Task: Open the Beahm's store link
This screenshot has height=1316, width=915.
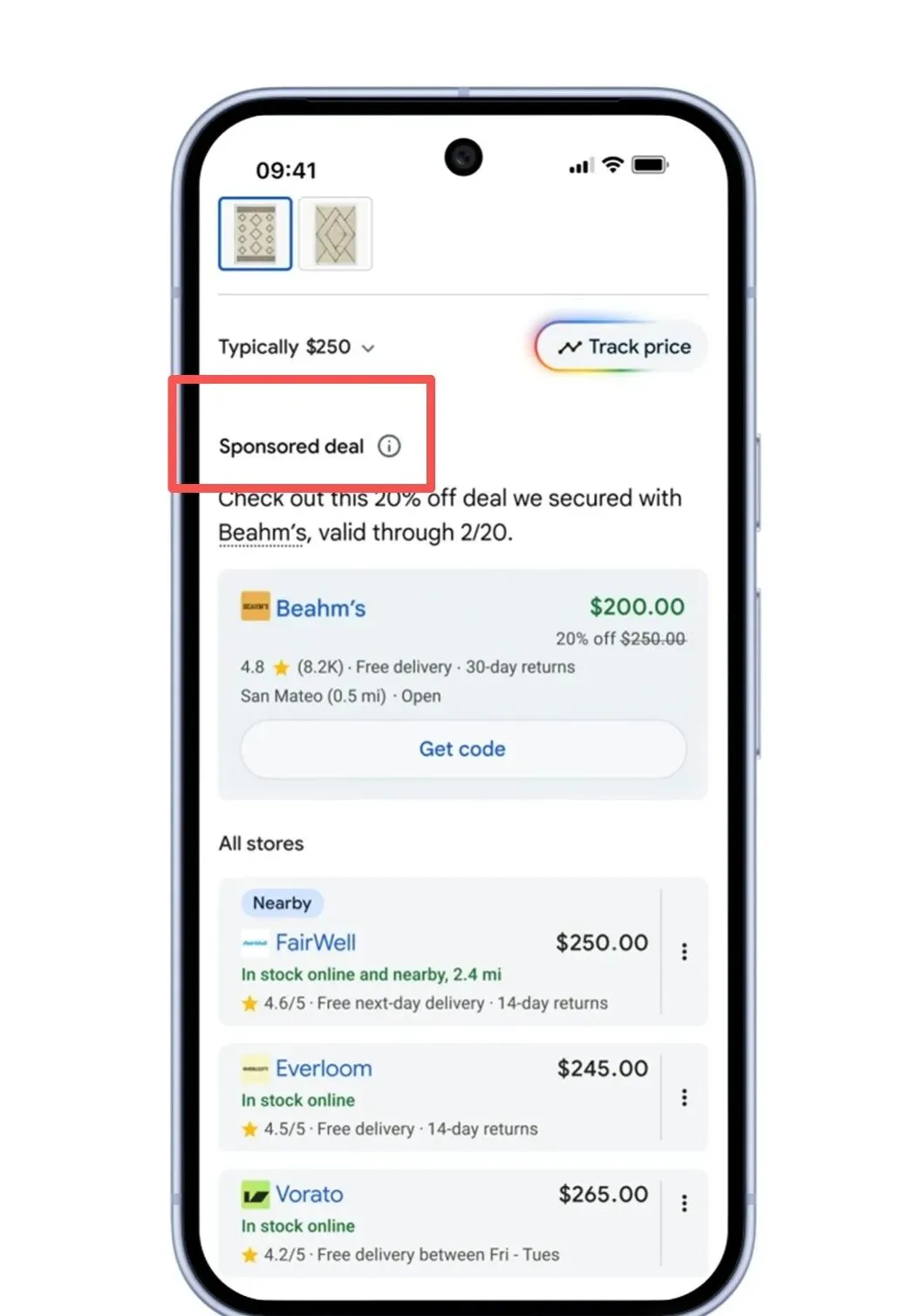Action: coord(321,608)
